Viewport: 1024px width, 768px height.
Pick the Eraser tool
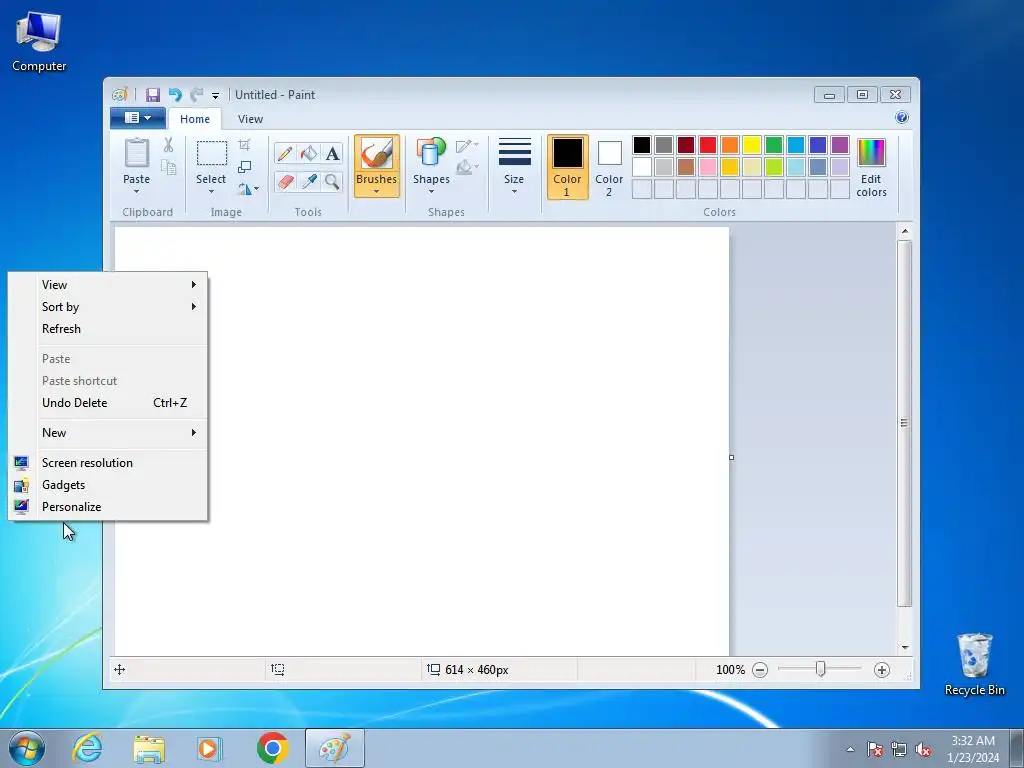tap(285, 181)
